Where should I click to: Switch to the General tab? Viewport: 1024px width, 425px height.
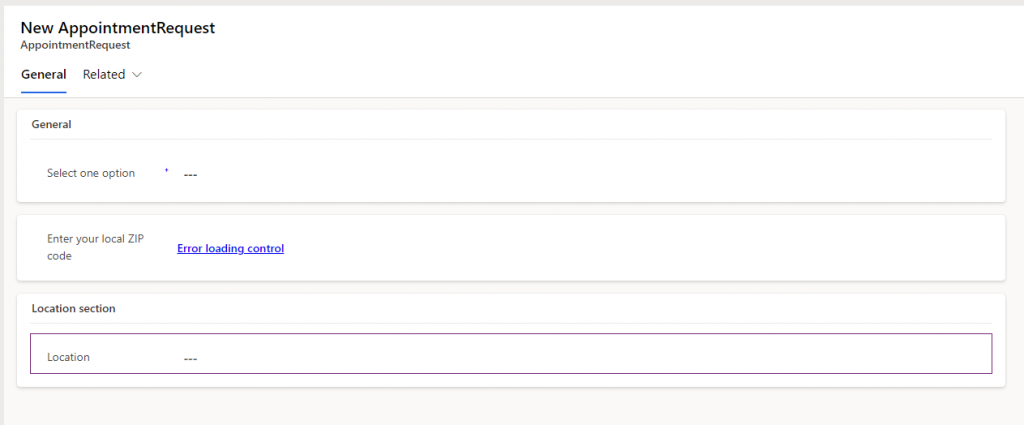(43, 75)
